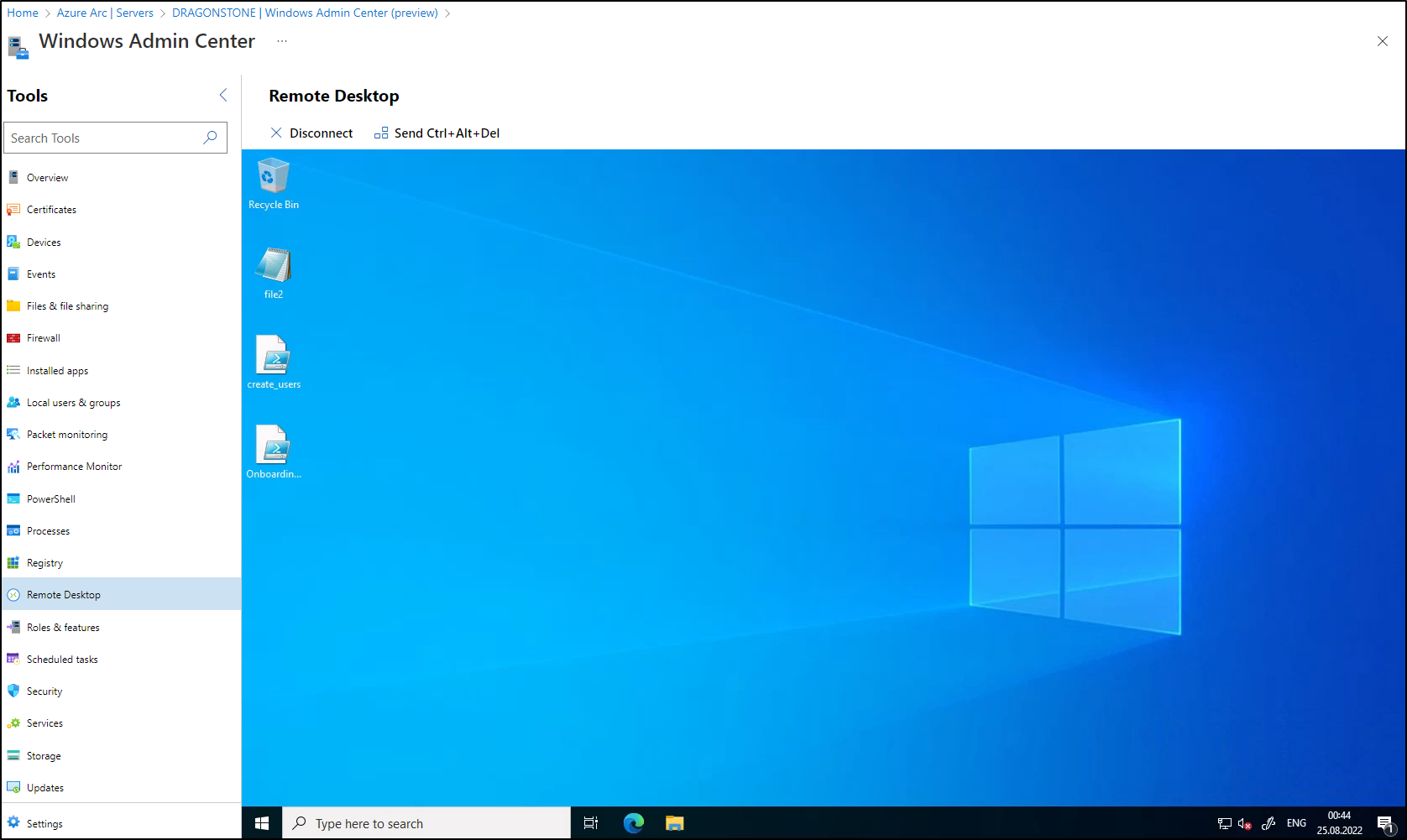1407x840 pixels.
Task: Open Packet monitoring icon
Action: pos(13,434)
